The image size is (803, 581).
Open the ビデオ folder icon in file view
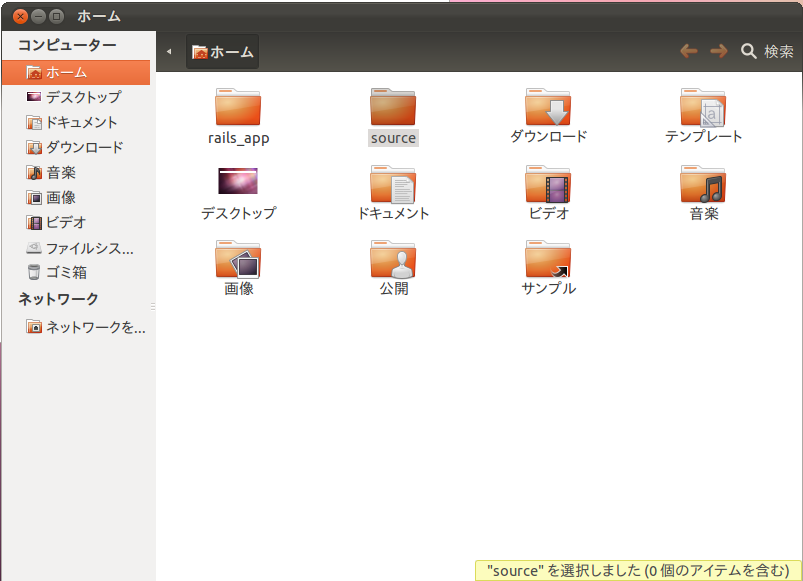[x=548, y=184]
